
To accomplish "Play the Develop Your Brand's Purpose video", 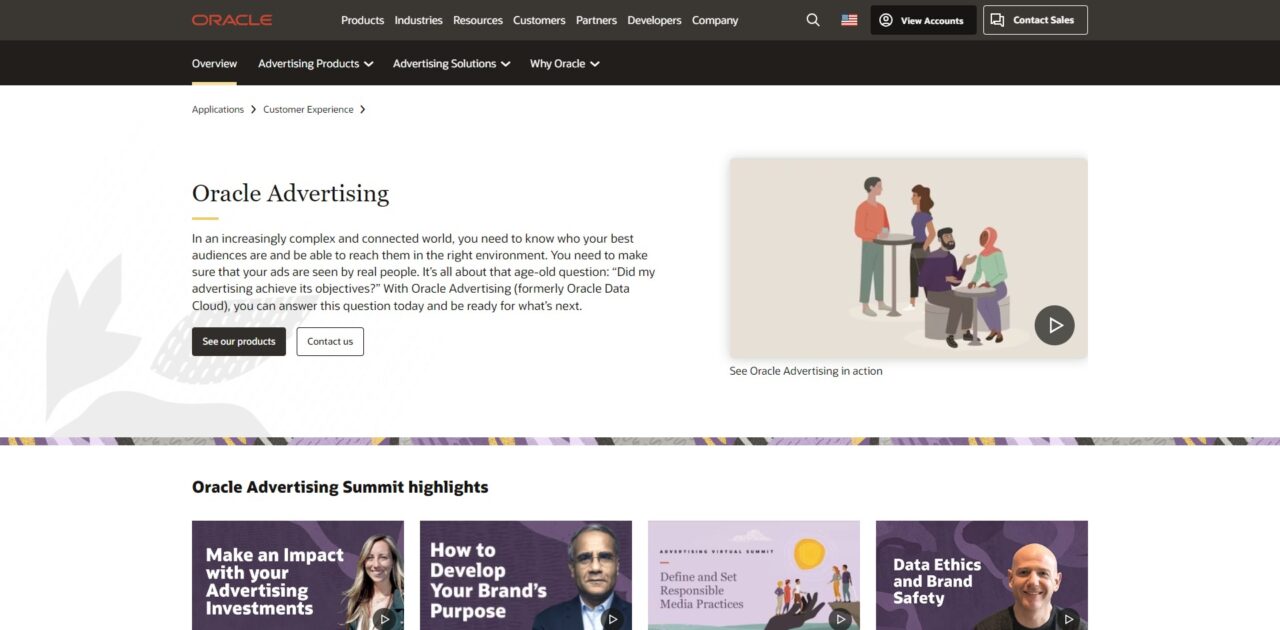I will 612,619.
